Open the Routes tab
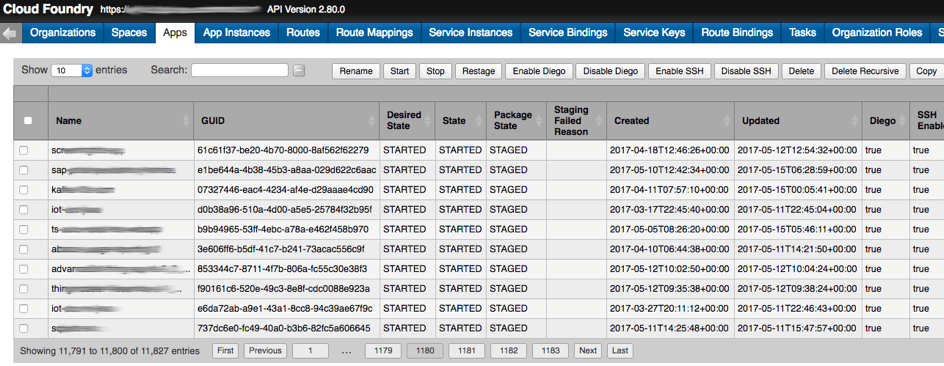This screenshot has height=366, width=944. click(303, 33)
